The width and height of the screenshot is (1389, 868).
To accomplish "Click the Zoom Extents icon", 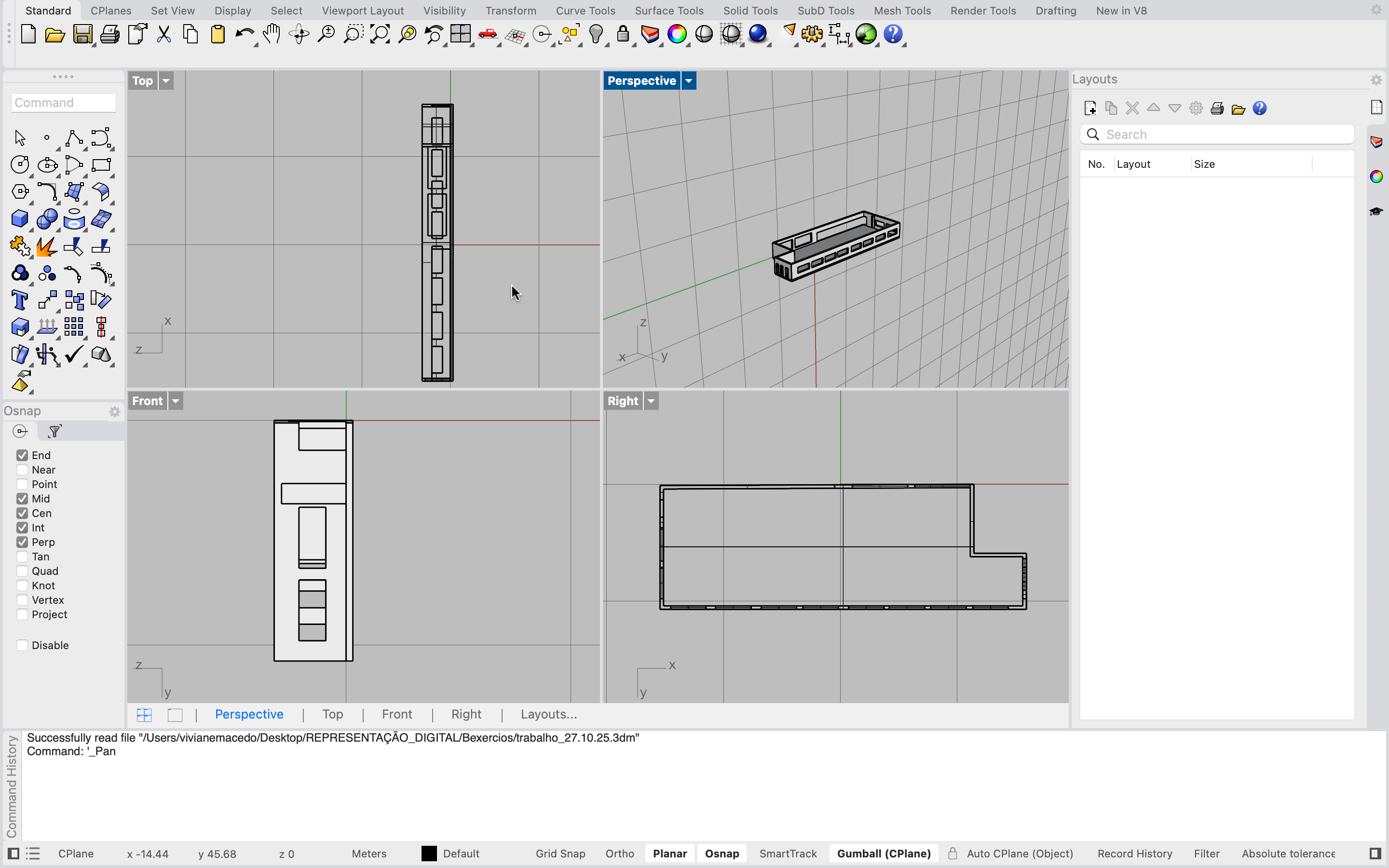I will coord(380,34).
